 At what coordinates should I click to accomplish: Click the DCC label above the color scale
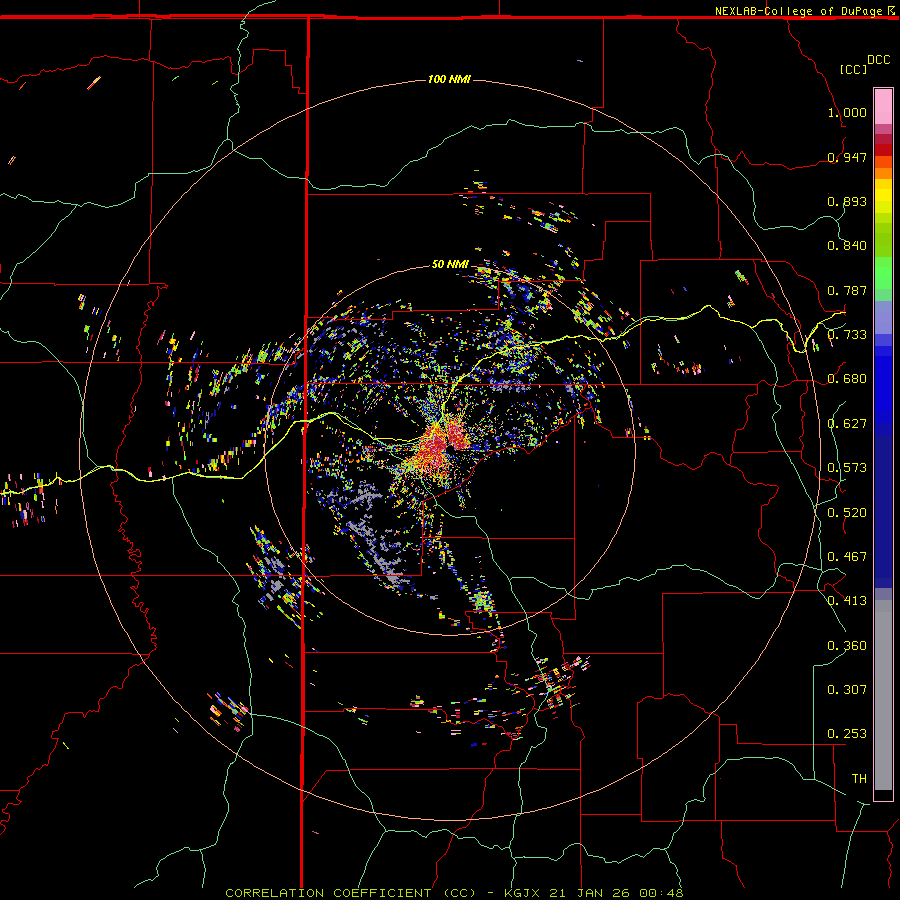878,60
